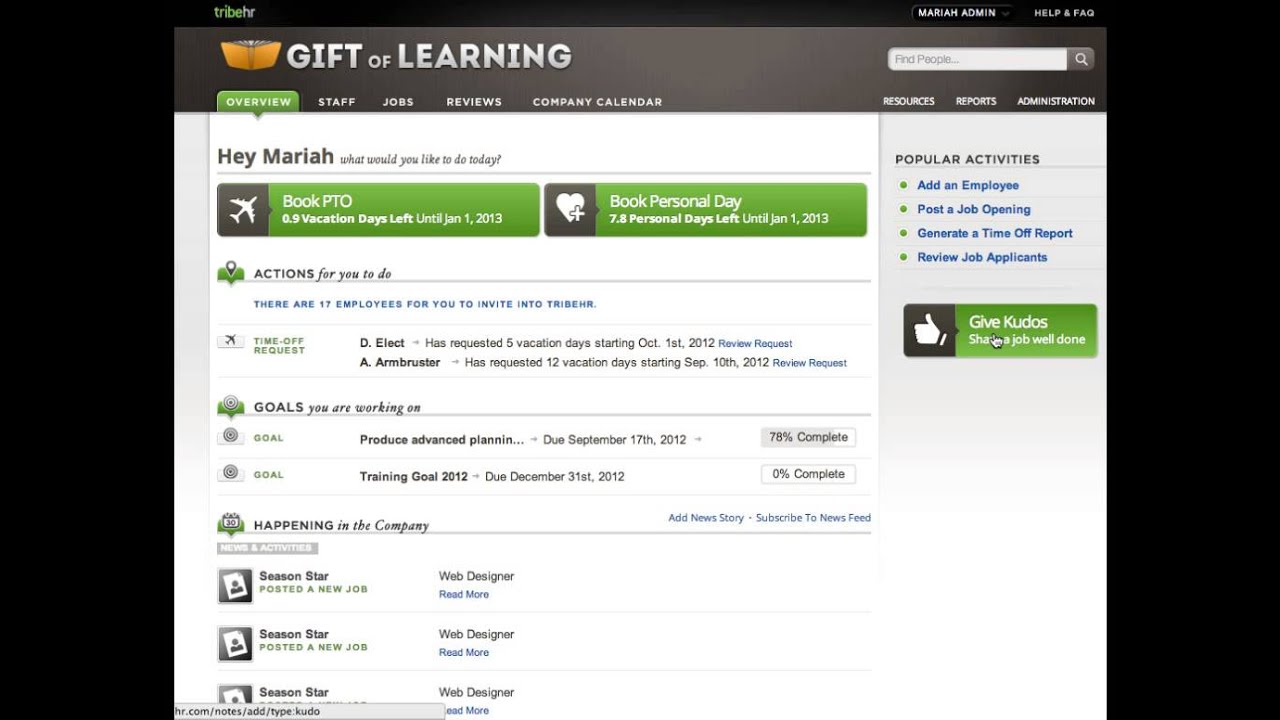Open the Produce advanced planning goal

tap(442, 439)
